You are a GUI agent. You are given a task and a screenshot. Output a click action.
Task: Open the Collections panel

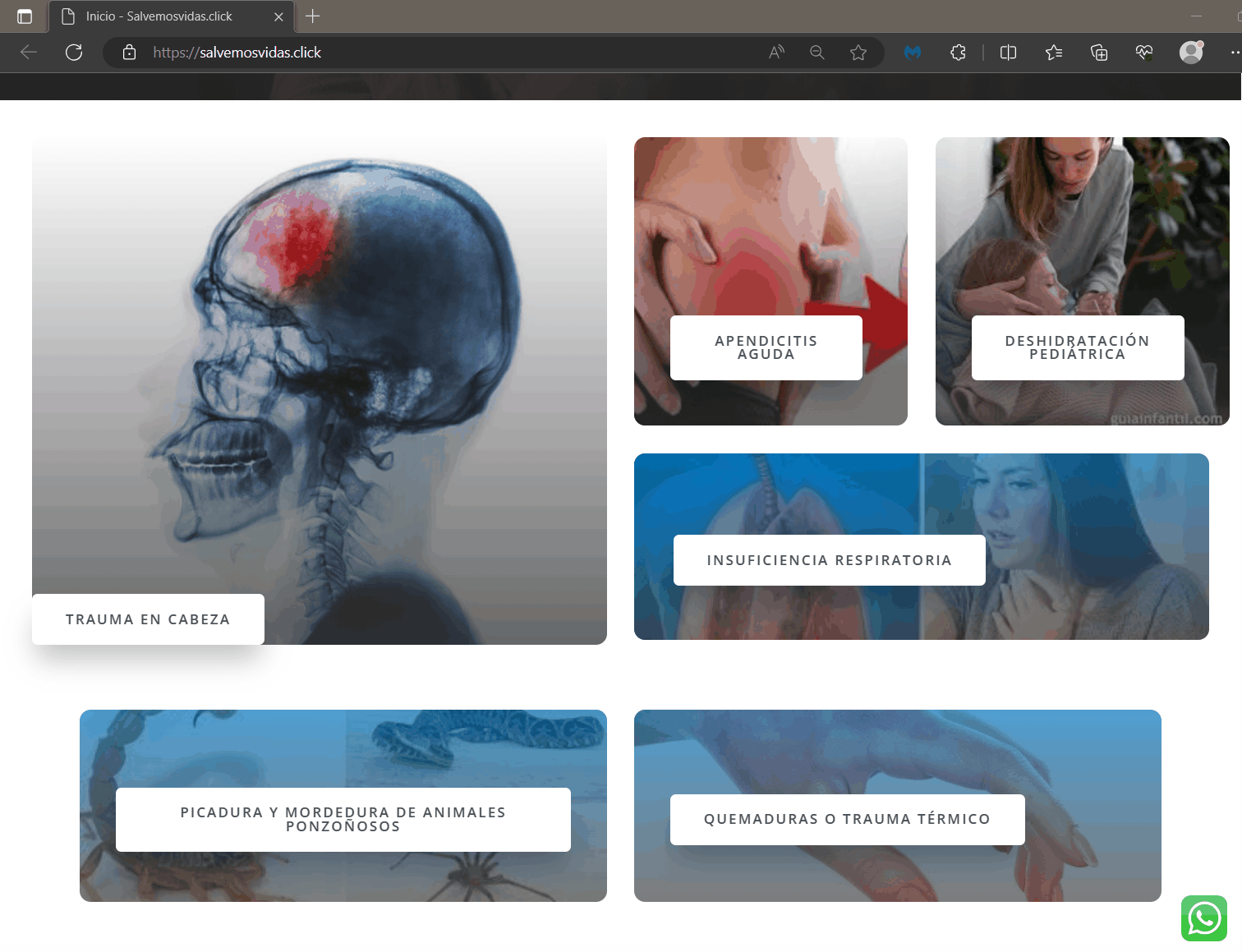pyautogui.click(x=1099, y=53)
